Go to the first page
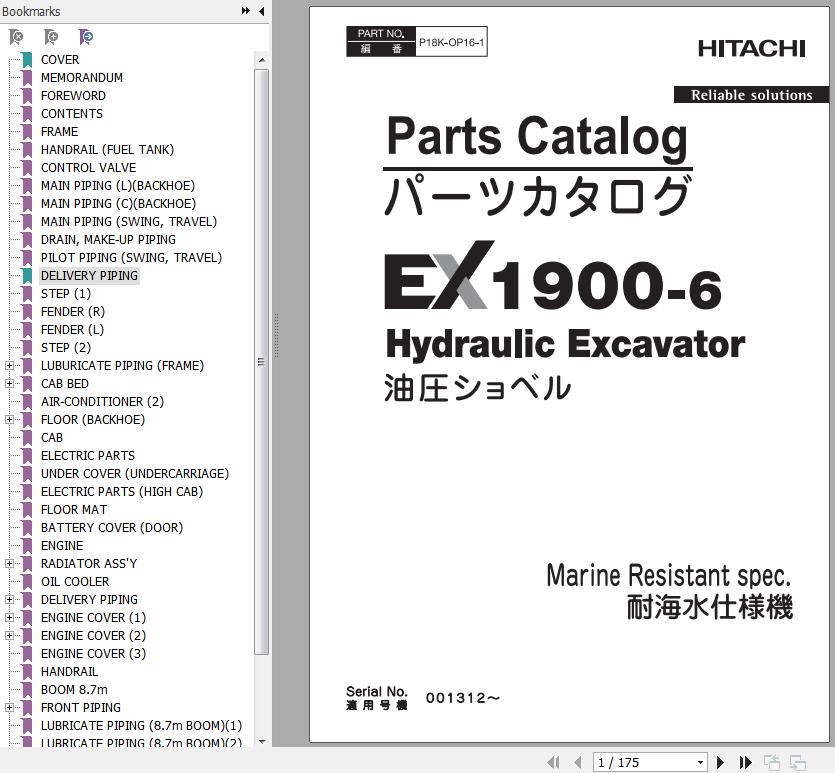This screenshot has height=773, width=835. 553,762
